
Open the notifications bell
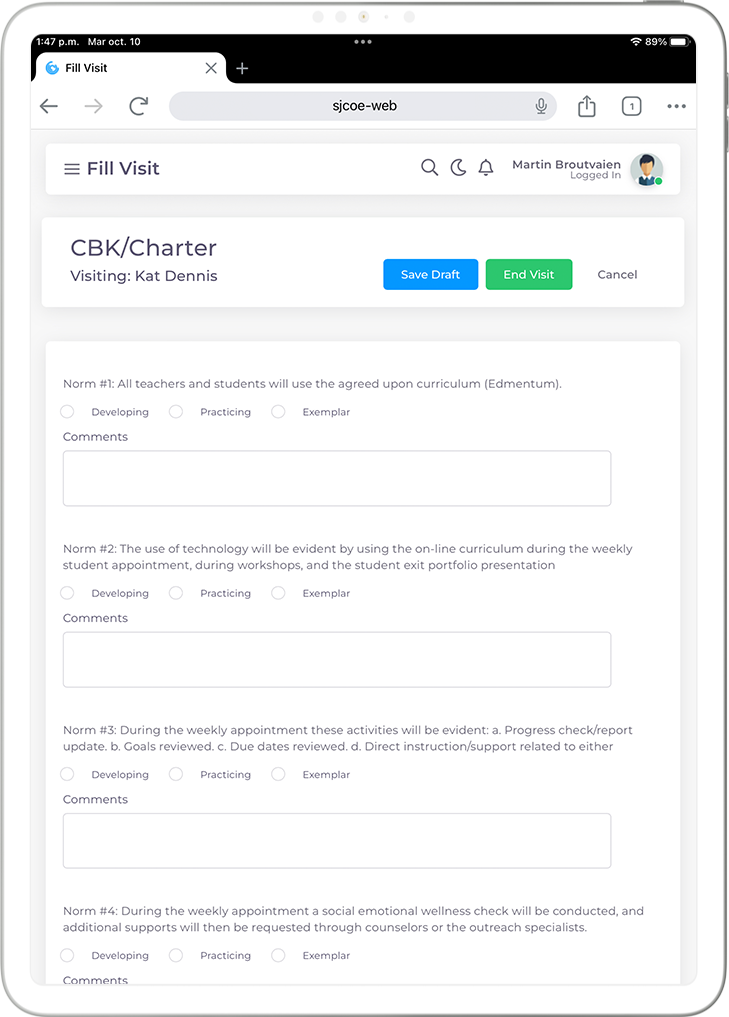pyautogui.click(x=486, y=168)
